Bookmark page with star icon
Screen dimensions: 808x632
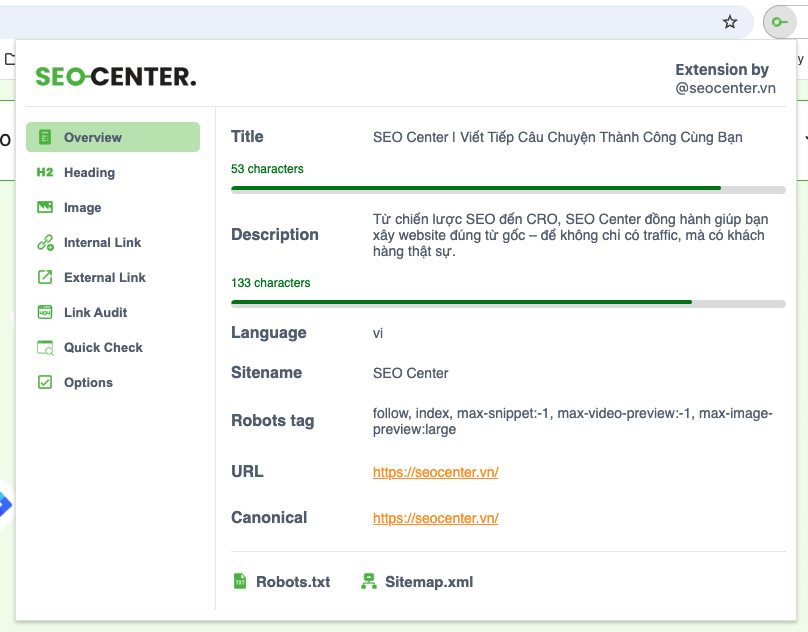tap(730, 22)
